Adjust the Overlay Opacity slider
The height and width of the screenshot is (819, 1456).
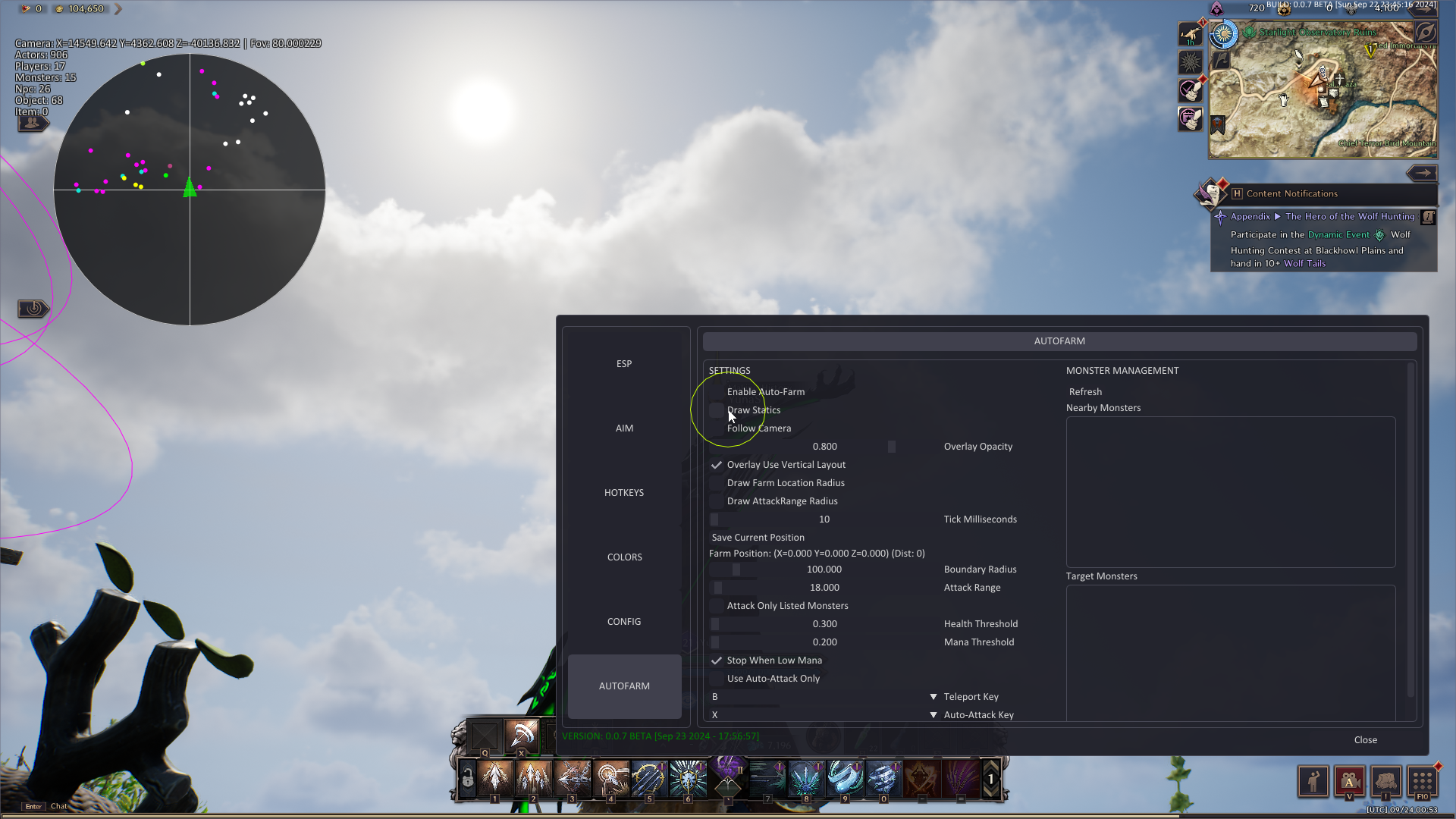[892, 447]
